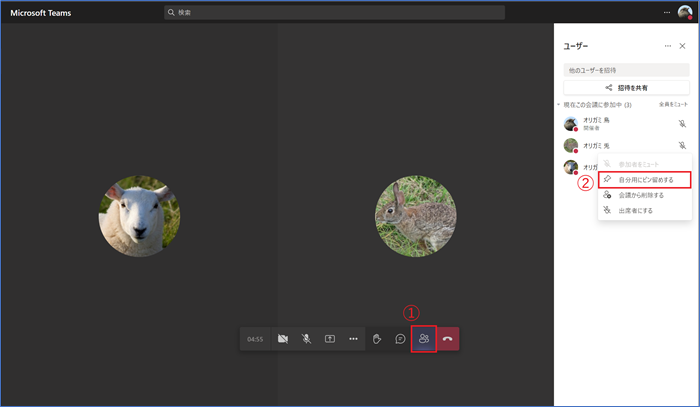Open profile avatar in top right
The image size is (700, 407).
[685, 12]
